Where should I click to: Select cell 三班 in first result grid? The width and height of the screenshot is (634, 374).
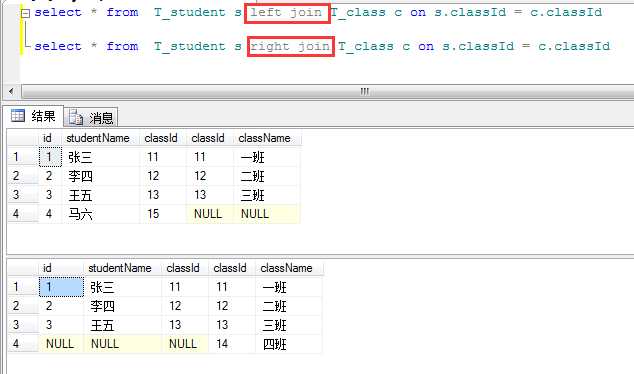267,195
